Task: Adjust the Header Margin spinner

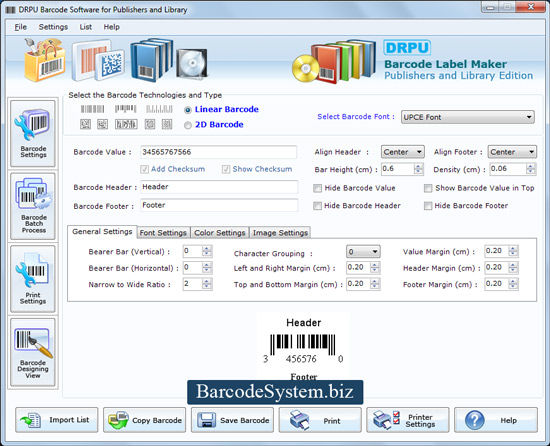Action: point(513,268)
